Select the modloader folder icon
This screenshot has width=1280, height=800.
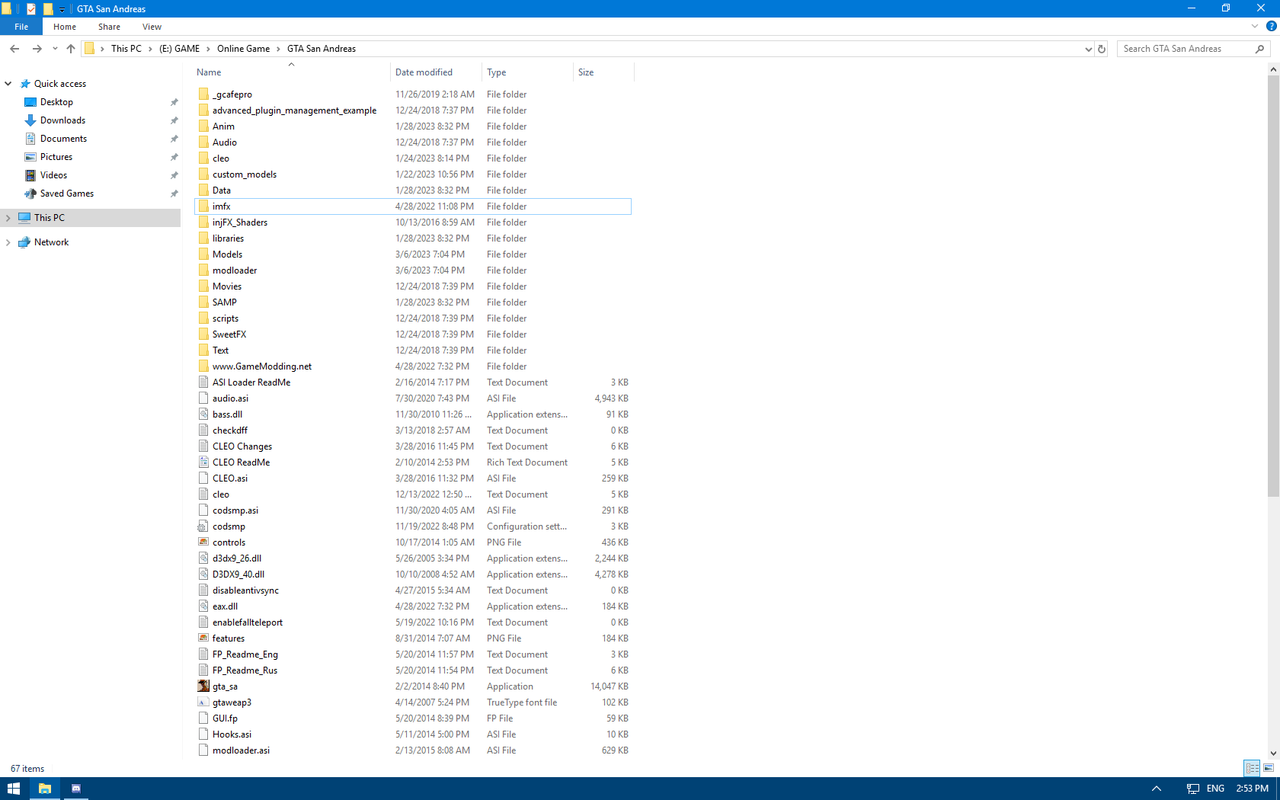tap(204, 270)
